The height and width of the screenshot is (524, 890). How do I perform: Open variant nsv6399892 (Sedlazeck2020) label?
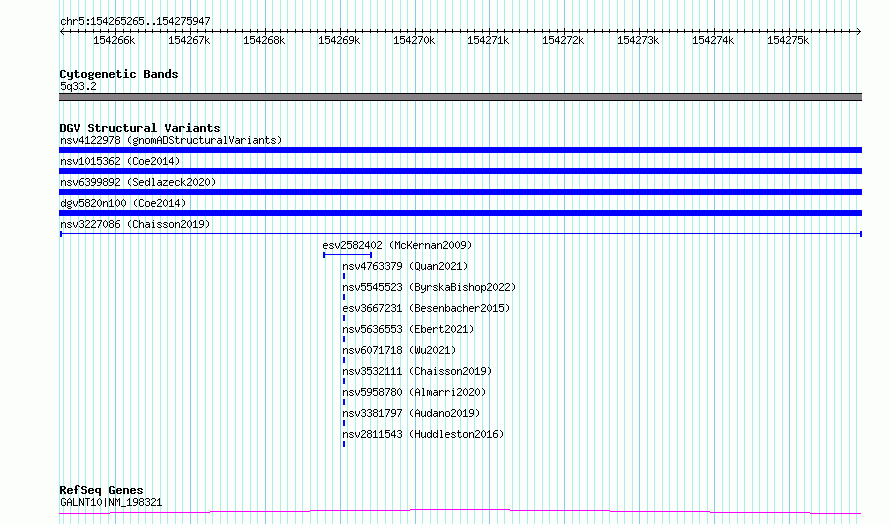(138, 182)
